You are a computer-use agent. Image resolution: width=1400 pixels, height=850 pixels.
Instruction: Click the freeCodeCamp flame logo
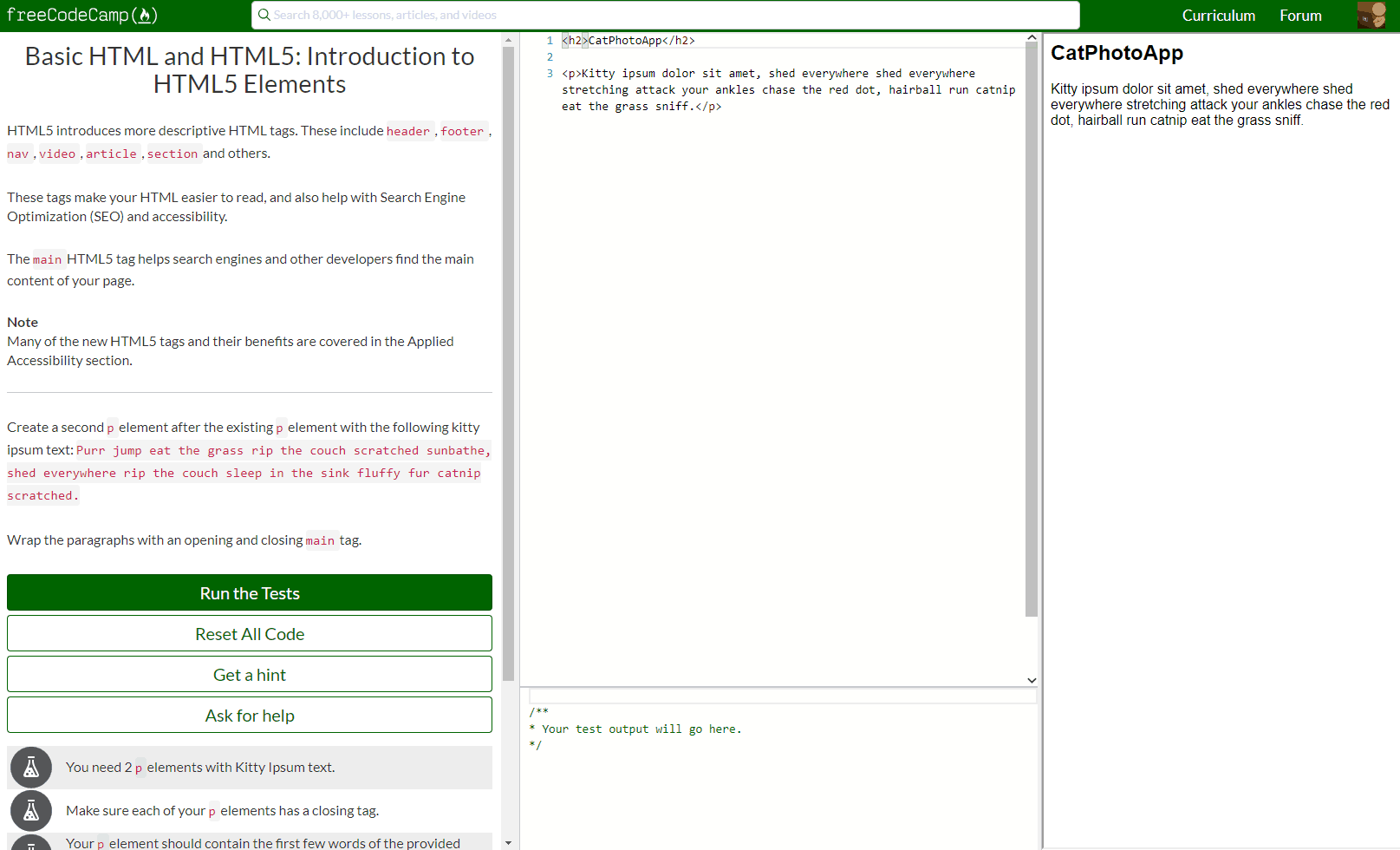tap(82, 15)
